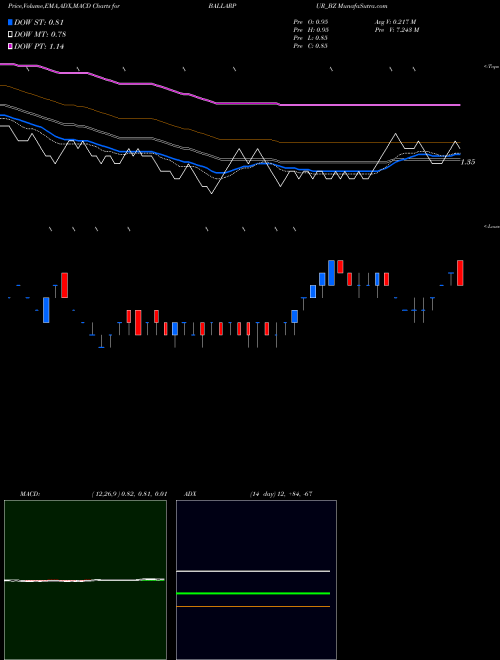Image resolution: width=500 pixels, height=660 pixels.
Task: Open the 'UR_BZ MunafaSutra.com' header text
Action: point(354,6)
